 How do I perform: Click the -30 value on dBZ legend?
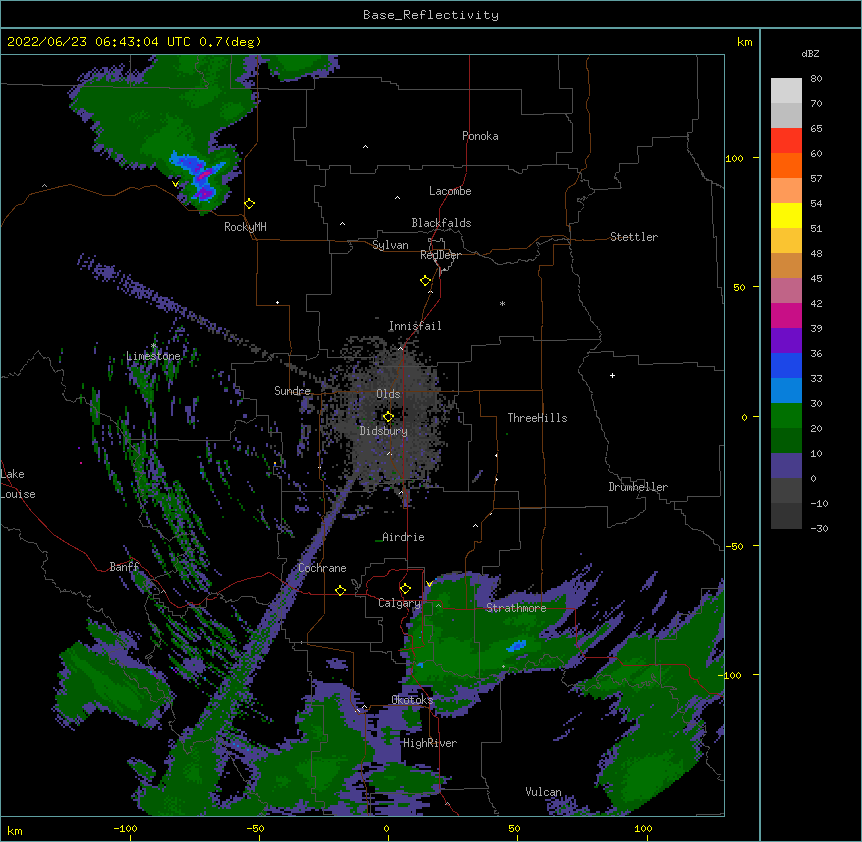point(819,528)
